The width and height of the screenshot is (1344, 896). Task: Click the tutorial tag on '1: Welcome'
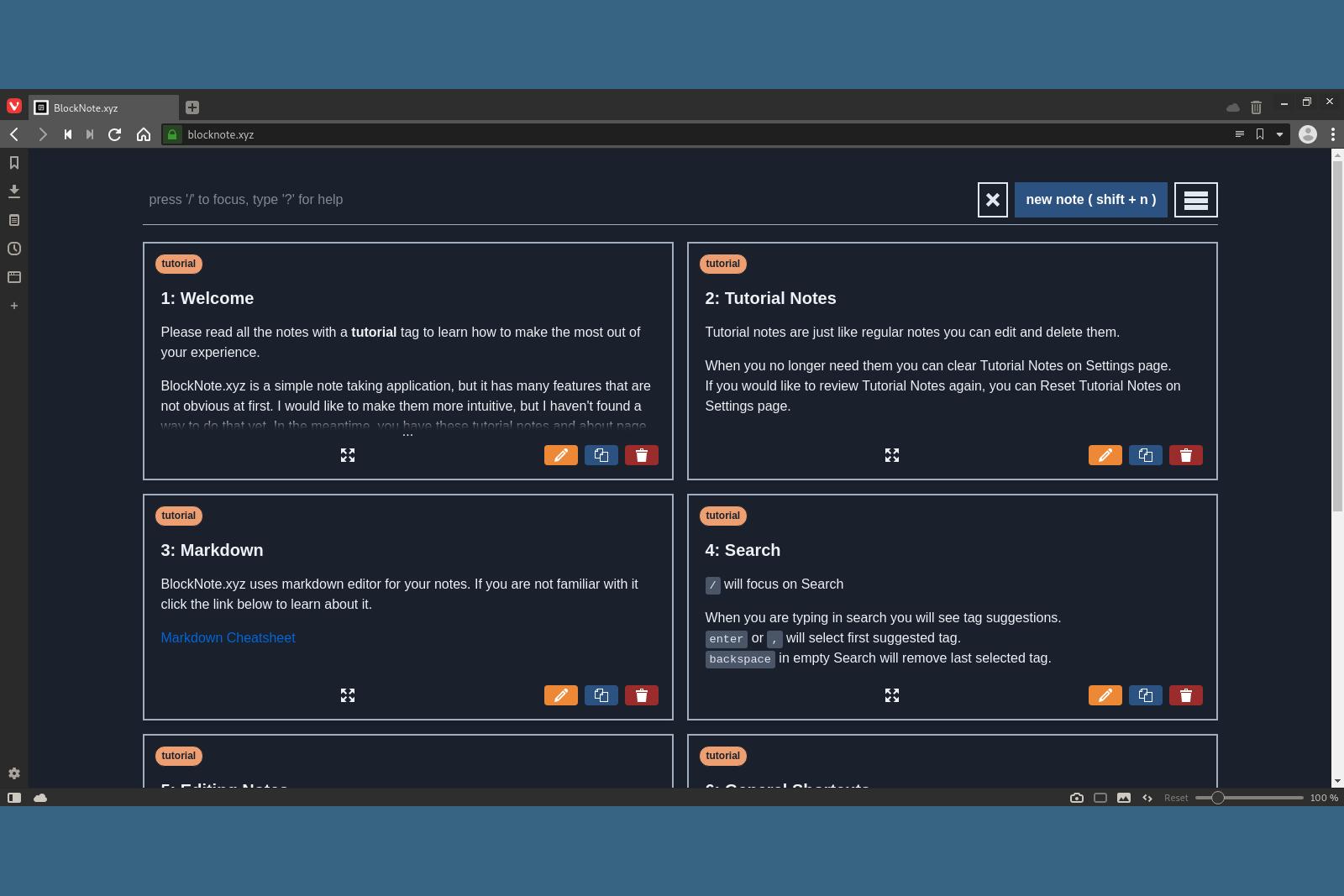tap(179, 264)
